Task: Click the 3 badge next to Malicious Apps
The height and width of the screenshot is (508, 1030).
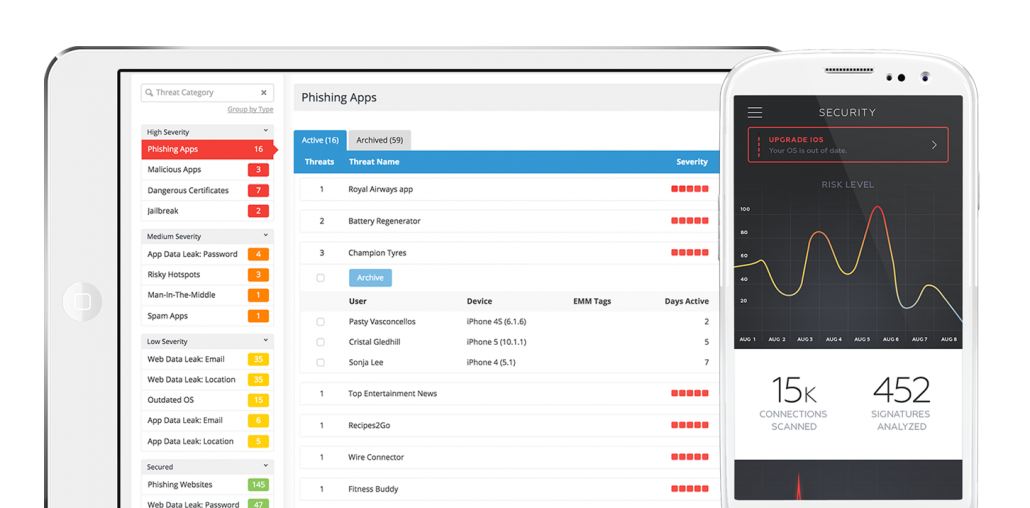Action: [258, 170]
